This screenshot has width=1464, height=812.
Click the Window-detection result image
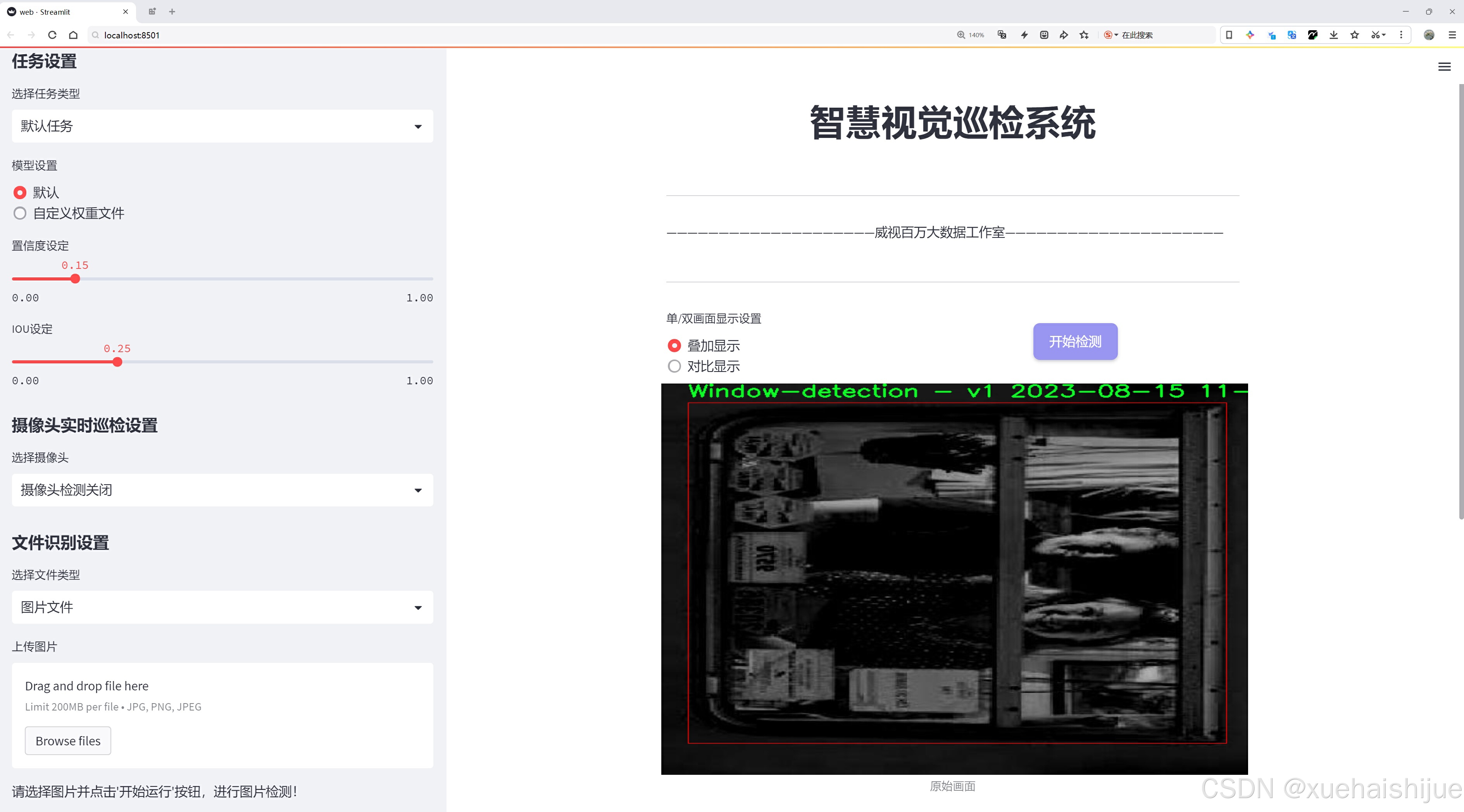click(x=954, y=579)
